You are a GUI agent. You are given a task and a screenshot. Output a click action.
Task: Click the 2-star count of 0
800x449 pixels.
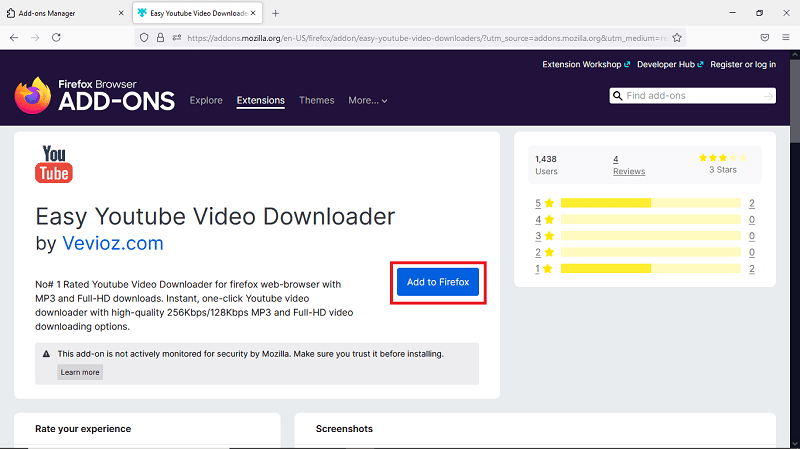pyautogui.click(x=752, y=252)
